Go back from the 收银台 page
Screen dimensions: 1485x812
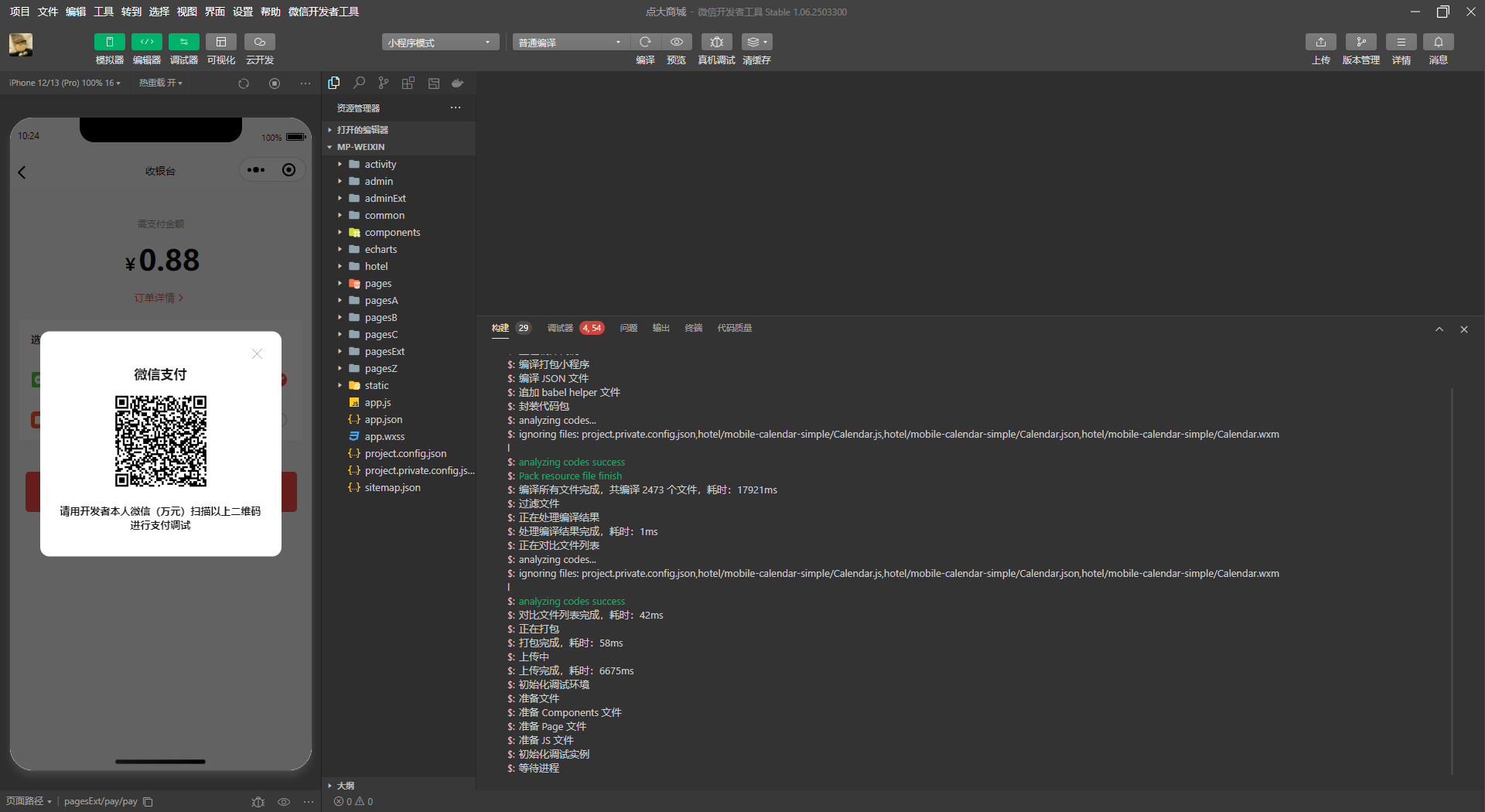tap(22, 172)
